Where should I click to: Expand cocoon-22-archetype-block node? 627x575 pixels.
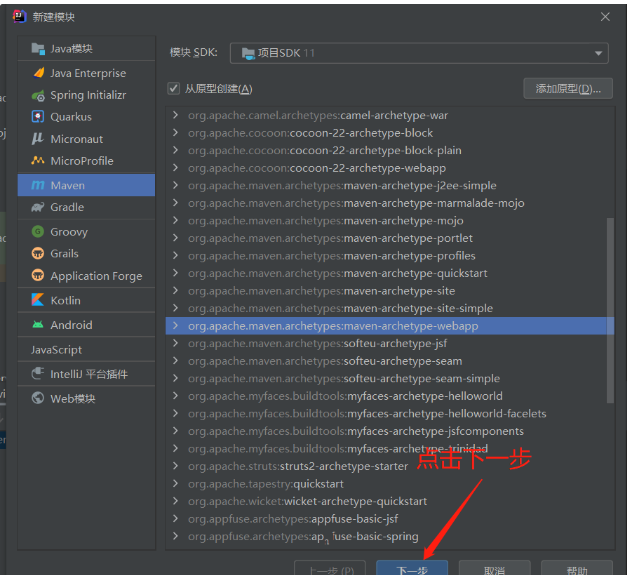click(175, 133)
